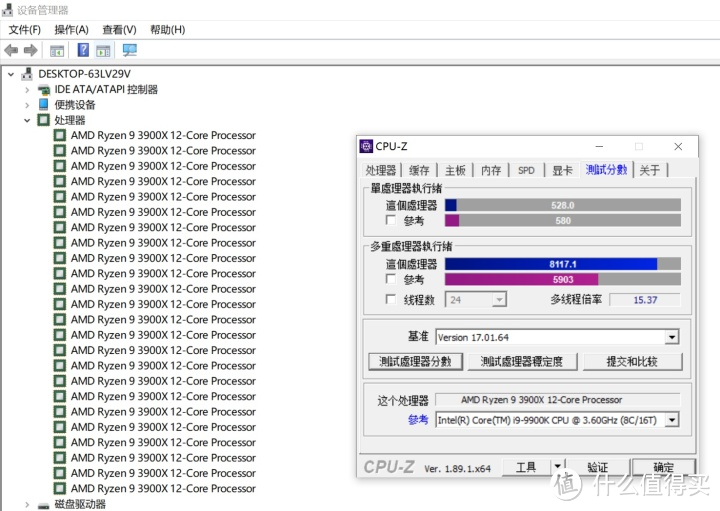Switch to the 显卡 tab in CPU-Z
The image size is (720, 511).
[x=562, y=170]
